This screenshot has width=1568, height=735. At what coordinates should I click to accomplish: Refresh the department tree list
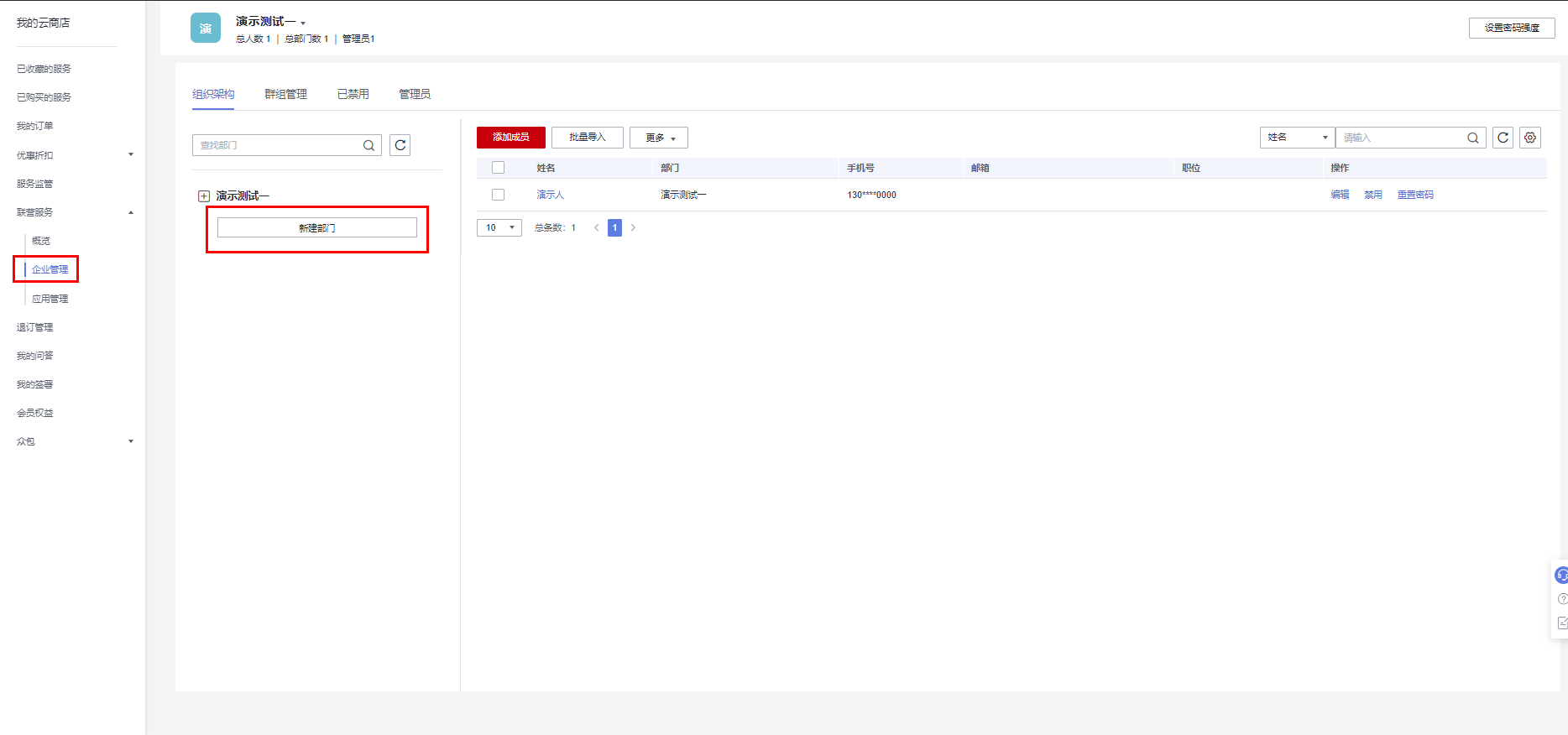tap(400, 145)
